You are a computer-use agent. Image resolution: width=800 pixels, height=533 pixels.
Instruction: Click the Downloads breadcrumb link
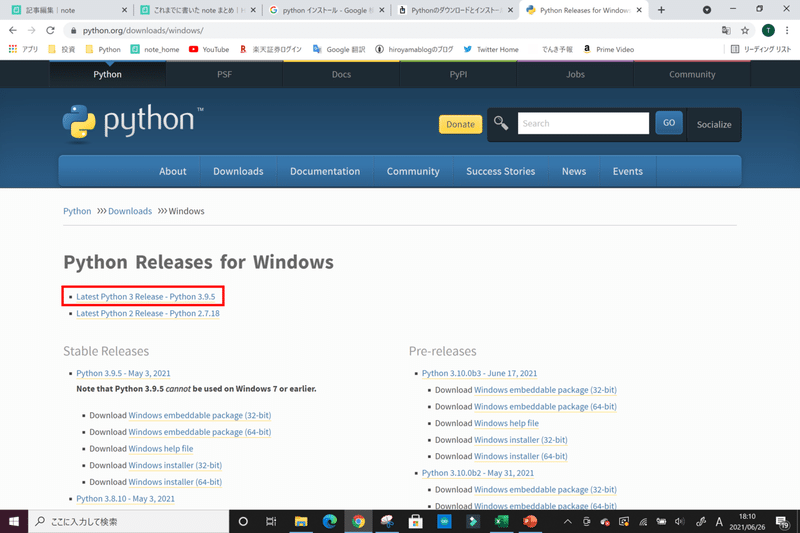(130, 211)
